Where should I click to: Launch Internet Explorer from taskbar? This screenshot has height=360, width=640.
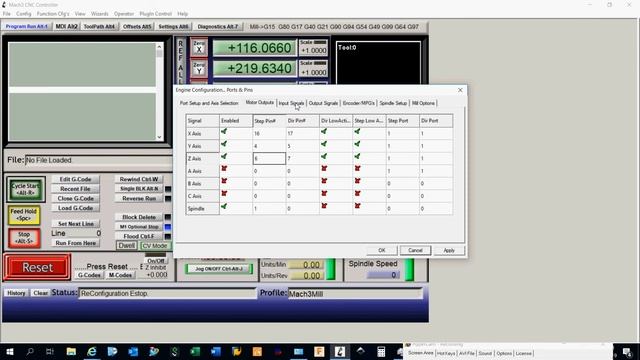[x=92, y=351]
